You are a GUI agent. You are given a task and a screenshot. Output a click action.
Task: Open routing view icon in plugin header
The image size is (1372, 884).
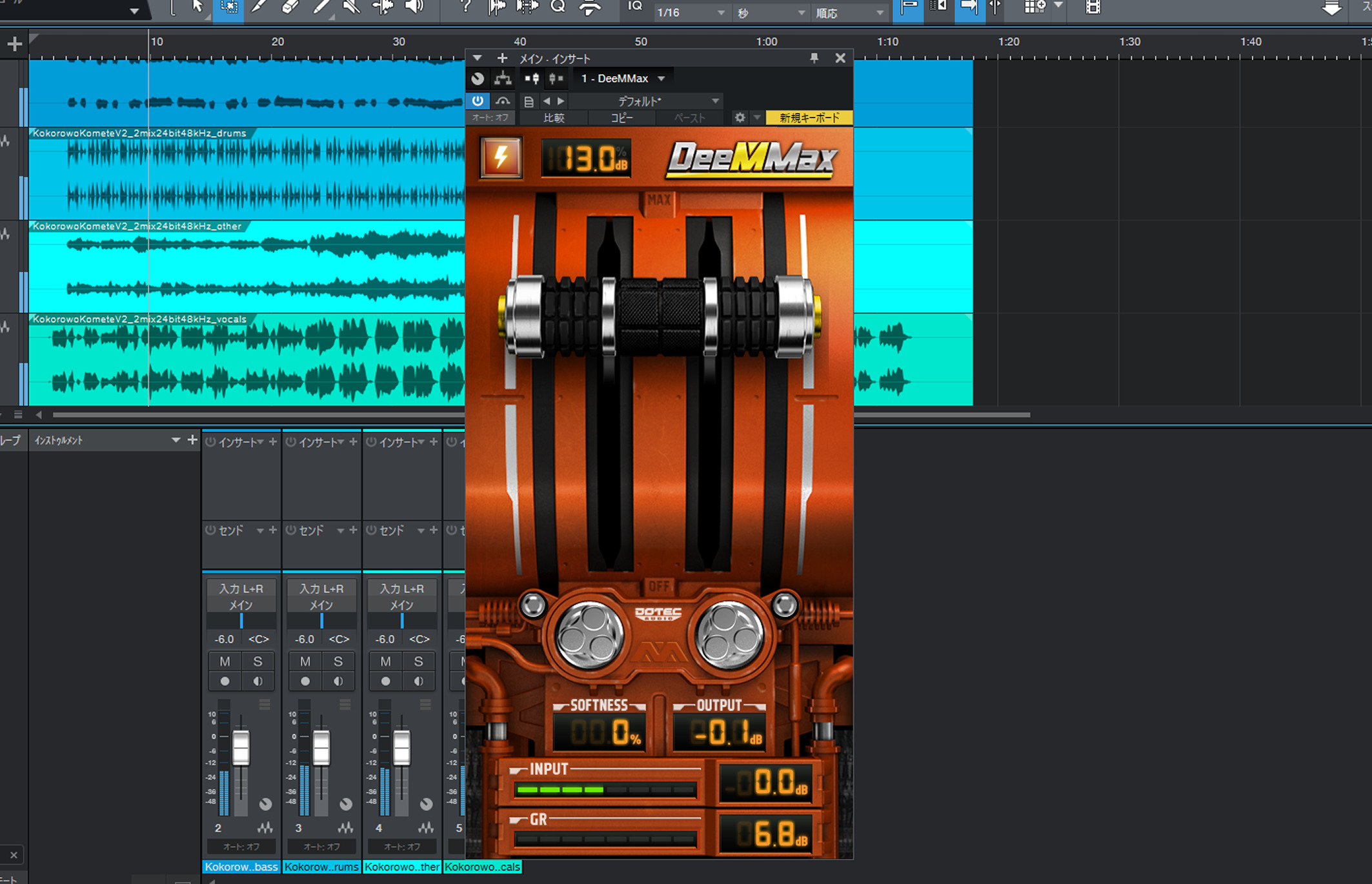tap(503, 79)
